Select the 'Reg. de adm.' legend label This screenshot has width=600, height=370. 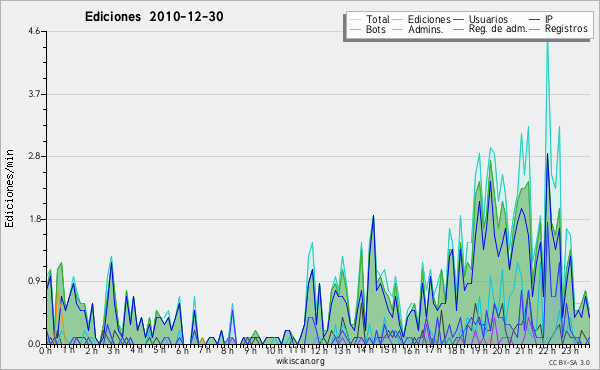coord(498,29)
